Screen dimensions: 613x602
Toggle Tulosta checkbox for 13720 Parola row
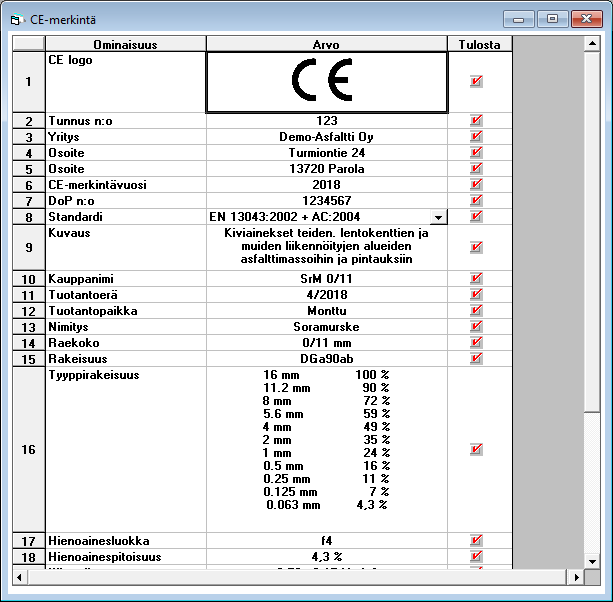pyautogui.click(x=476, y=169)
